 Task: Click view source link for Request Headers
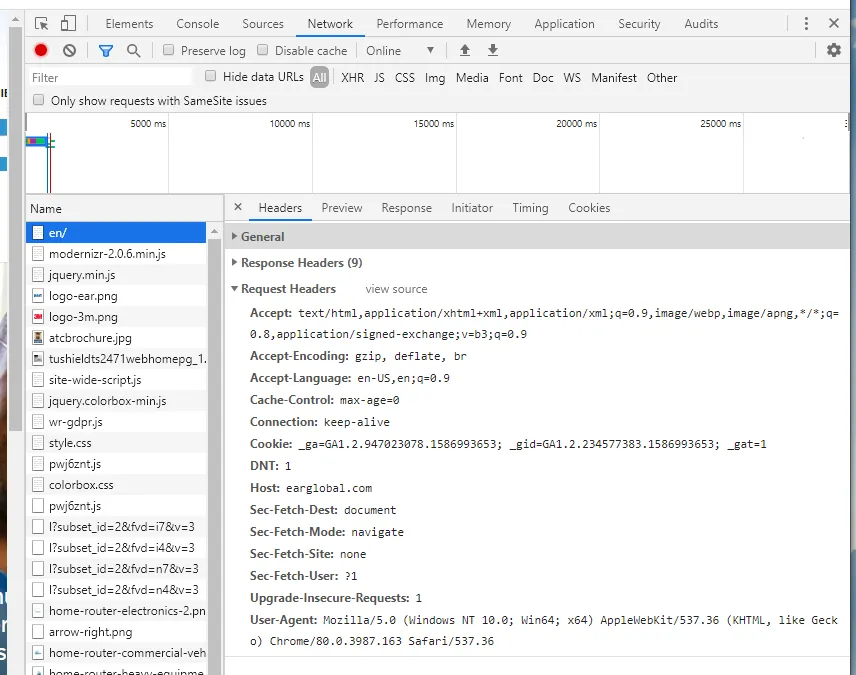(x=396, y=289)
